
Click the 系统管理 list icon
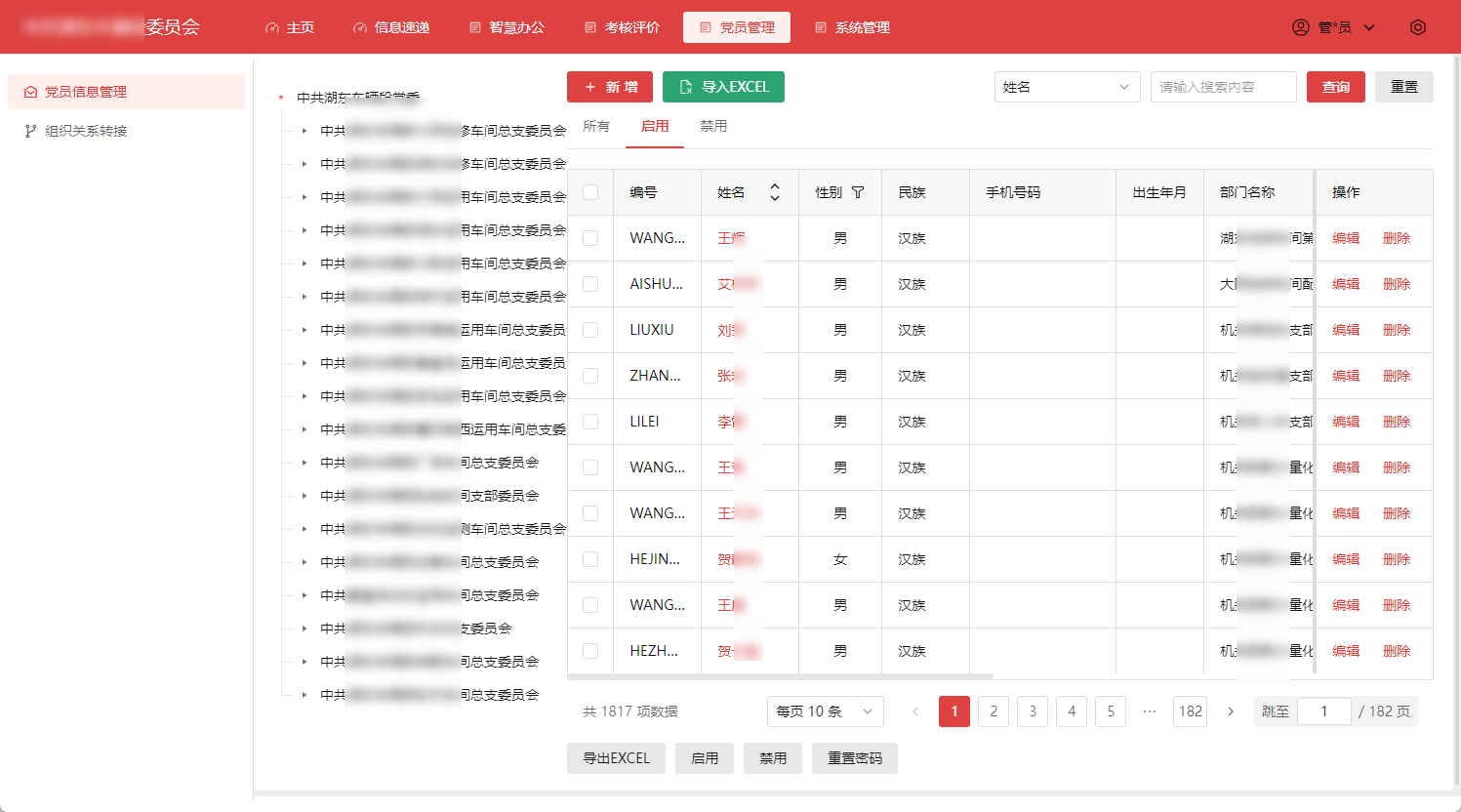[821, 27]
